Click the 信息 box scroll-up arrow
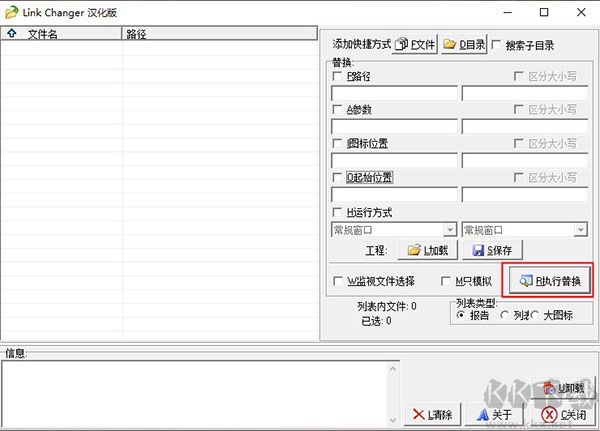This screenshot has width=600, height=431. point(393,369)
